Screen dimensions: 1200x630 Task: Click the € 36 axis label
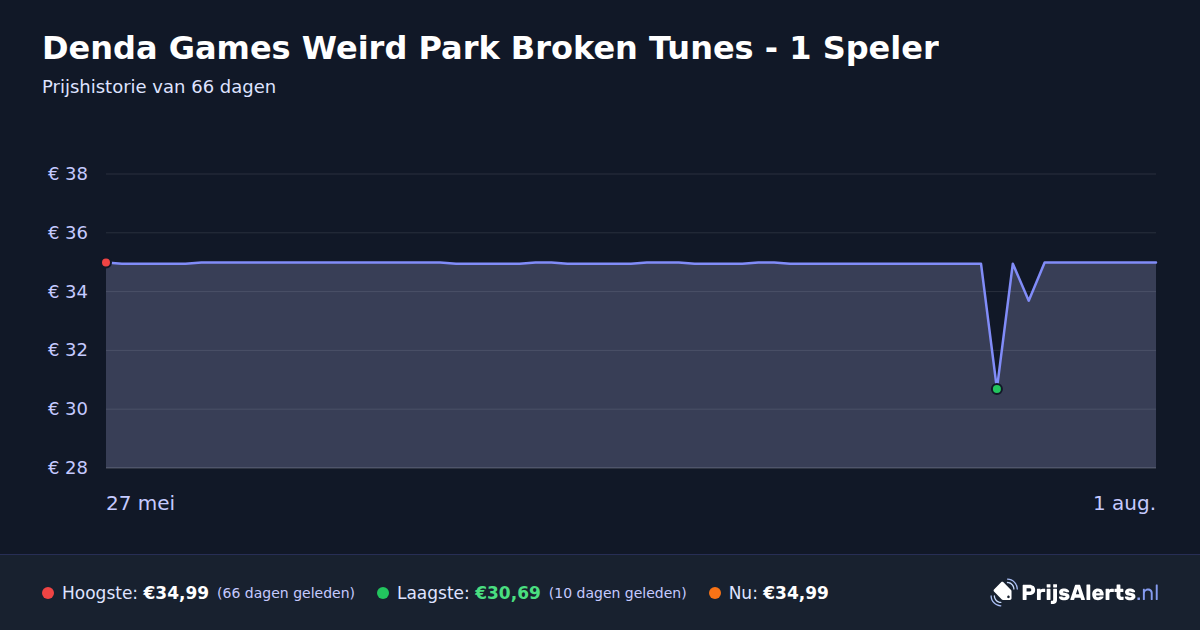(x=68, y=233)
